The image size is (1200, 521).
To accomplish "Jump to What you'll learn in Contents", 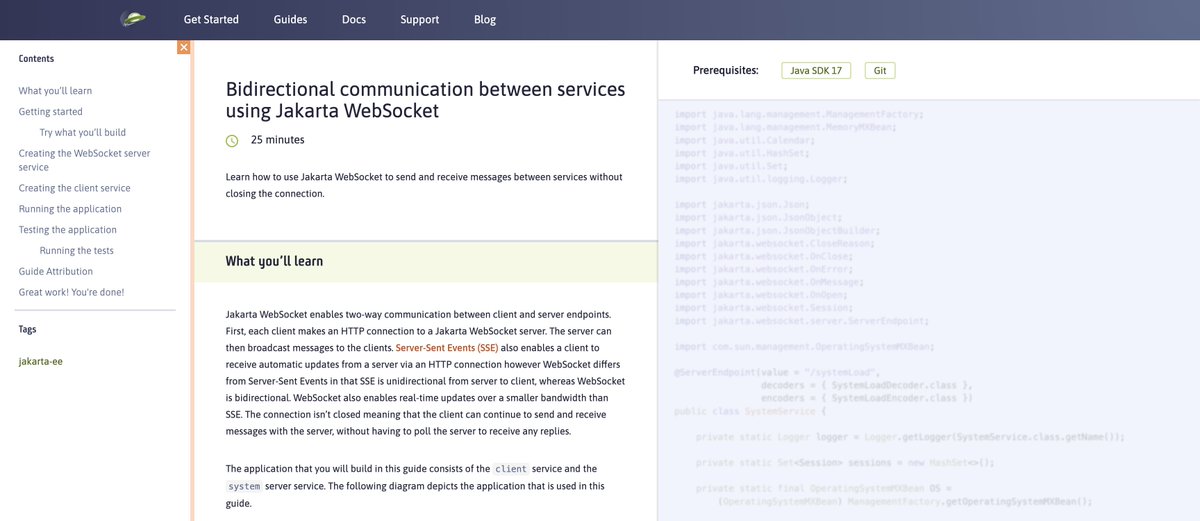I will click(x=55, y=91).
